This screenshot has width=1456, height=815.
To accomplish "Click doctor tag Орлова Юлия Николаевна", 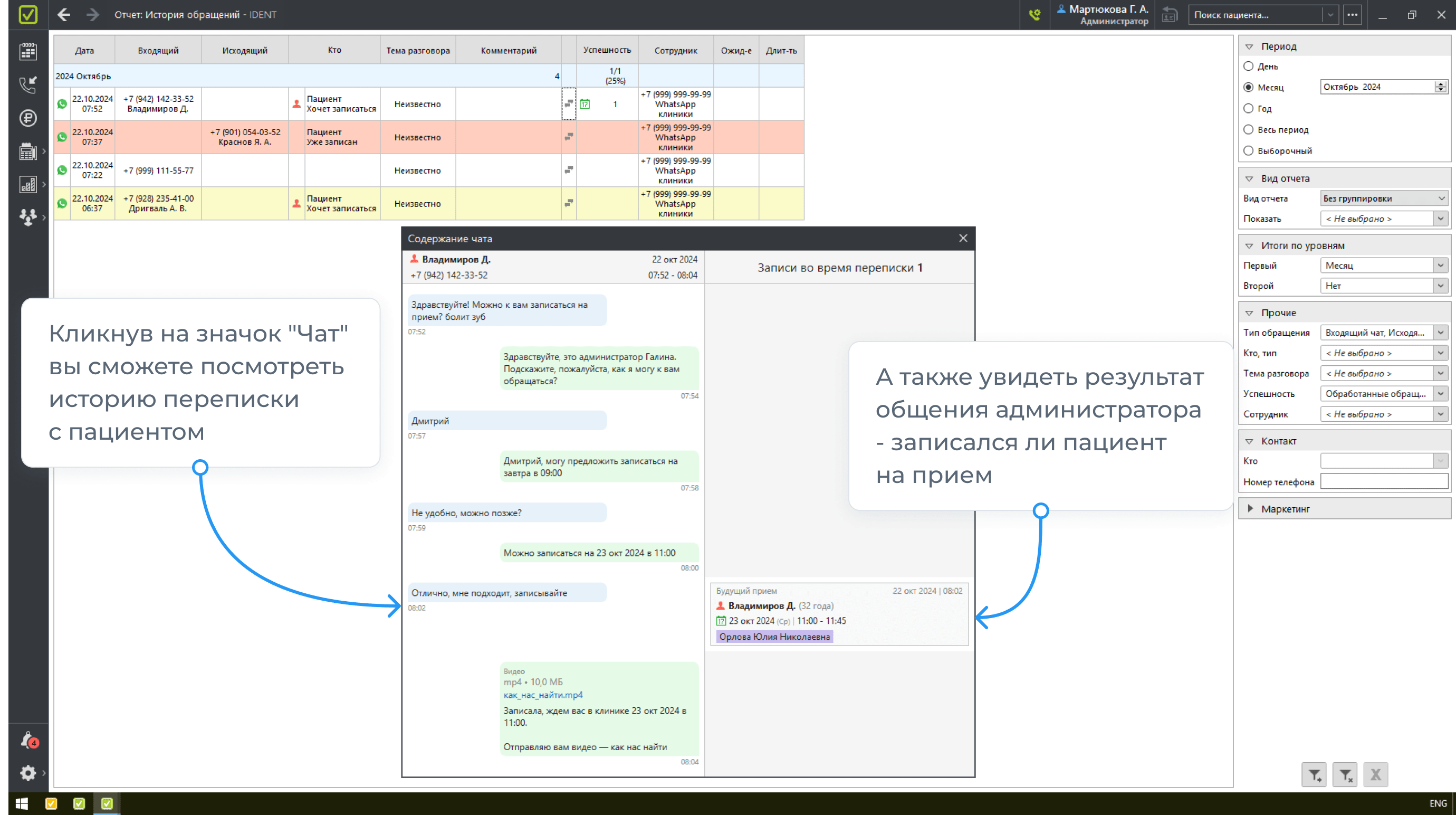I will tap(774, 637).
